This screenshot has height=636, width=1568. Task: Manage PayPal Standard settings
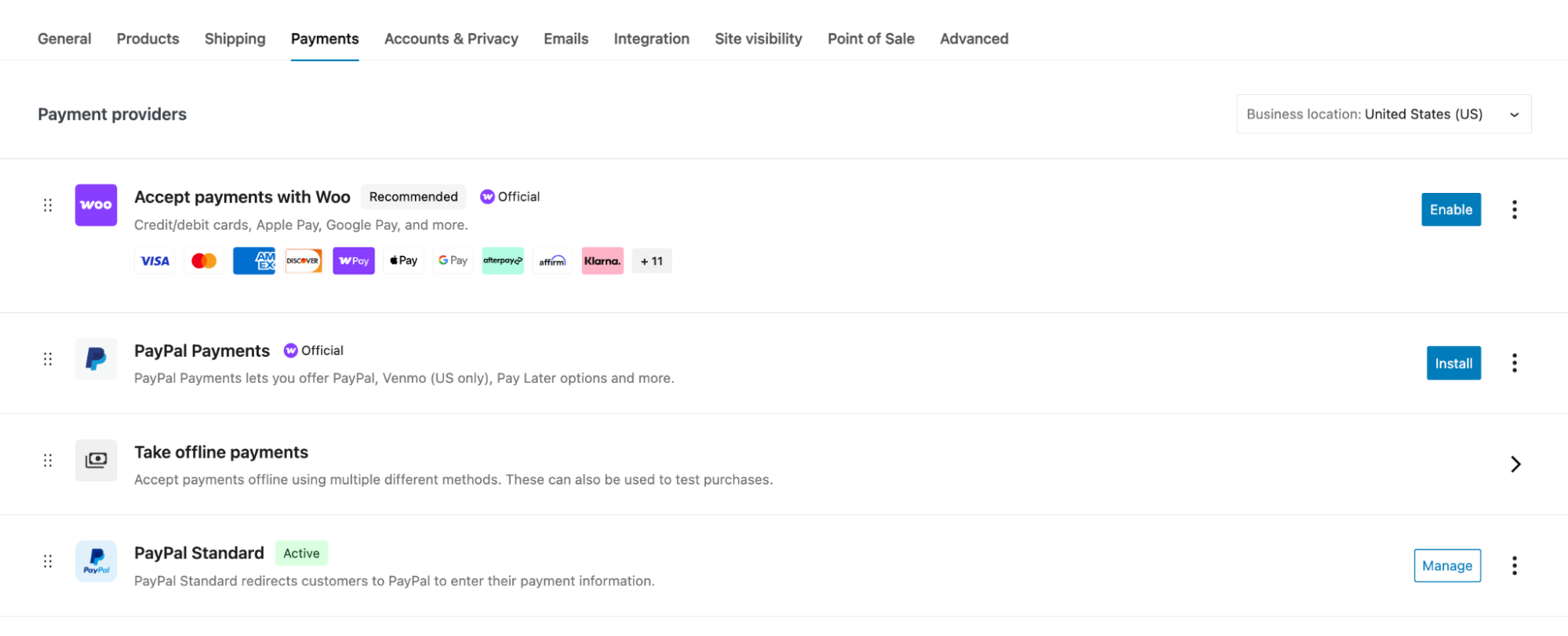[1447, 565]
